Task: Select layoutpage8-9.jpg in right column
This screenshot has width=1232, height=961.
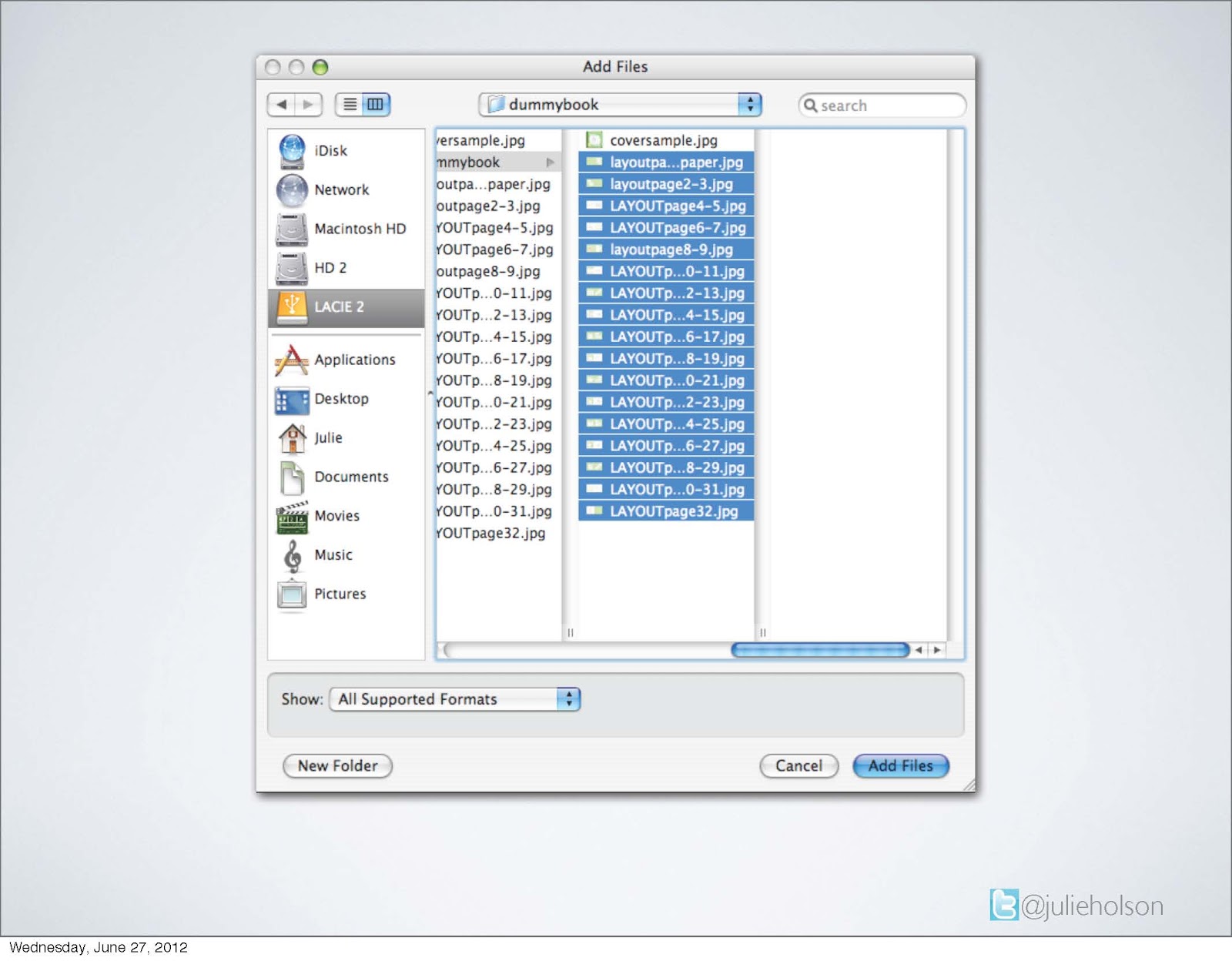Action: pyautogui.click(x=666, y=249)
